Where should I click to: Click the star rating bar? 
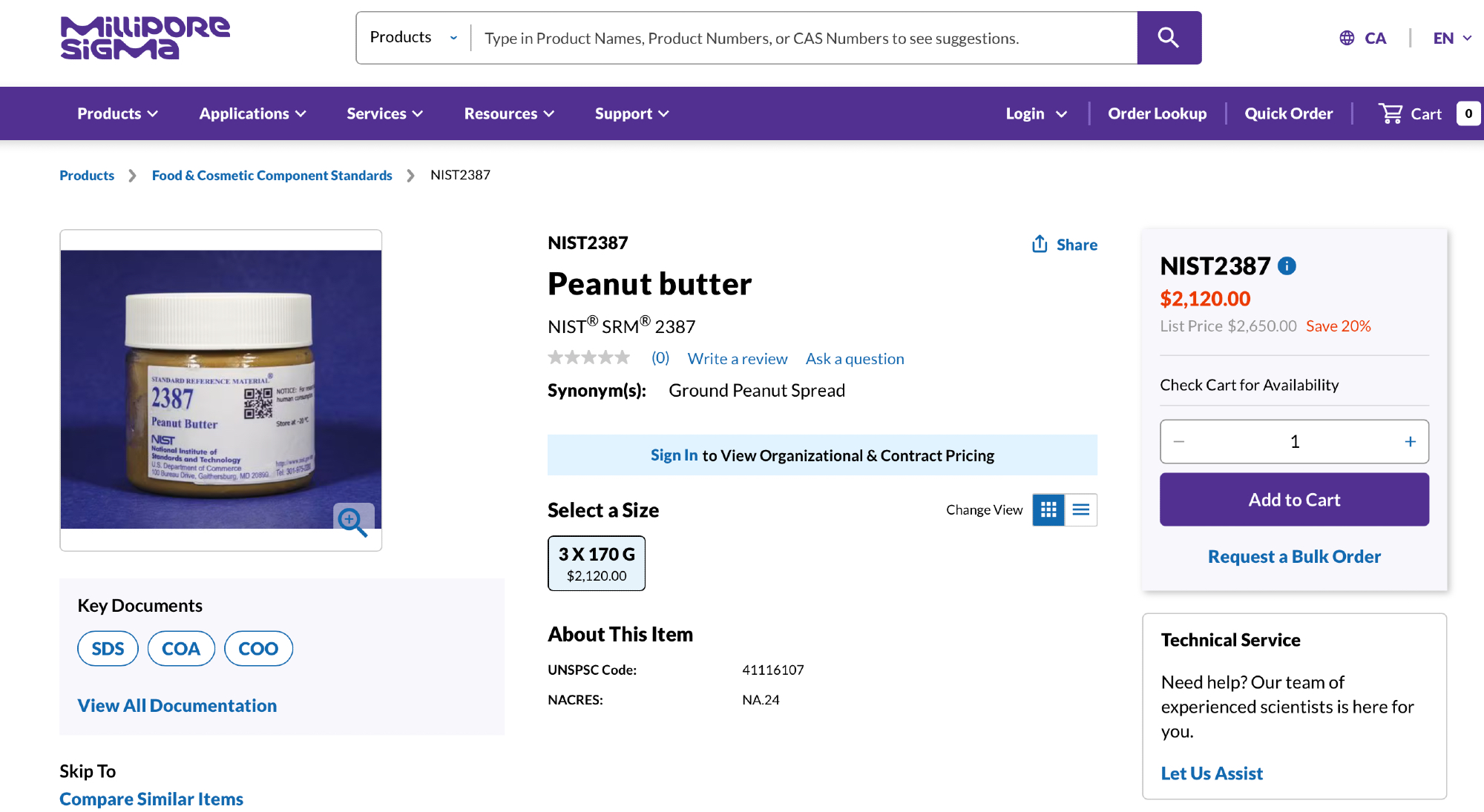coord(588,358)
